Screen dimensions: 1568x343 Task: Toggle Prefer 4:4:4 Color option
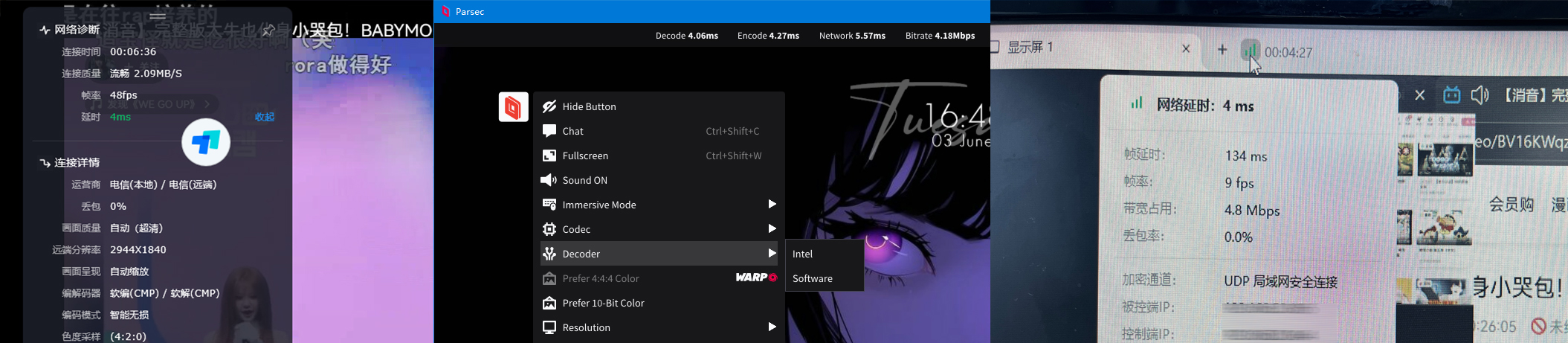(x=659, y=278)
